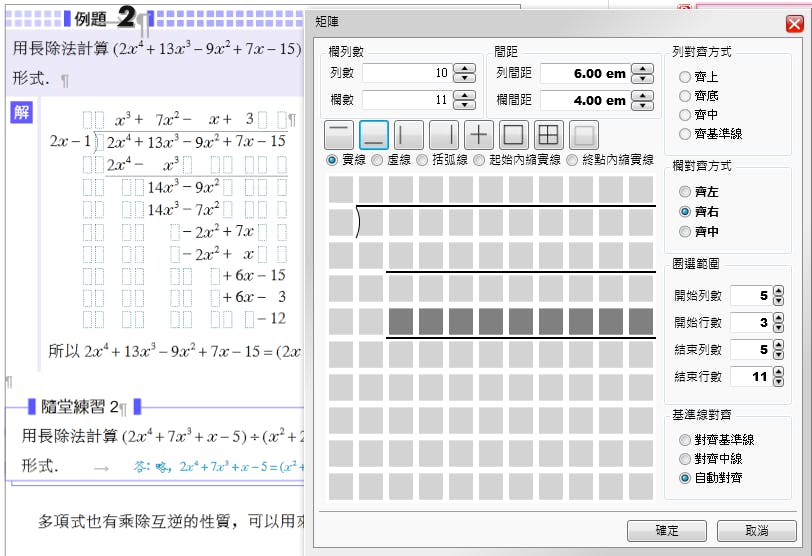Click the clear borders icon
This screenshot has width=812, height=556.
coord(584,135)
